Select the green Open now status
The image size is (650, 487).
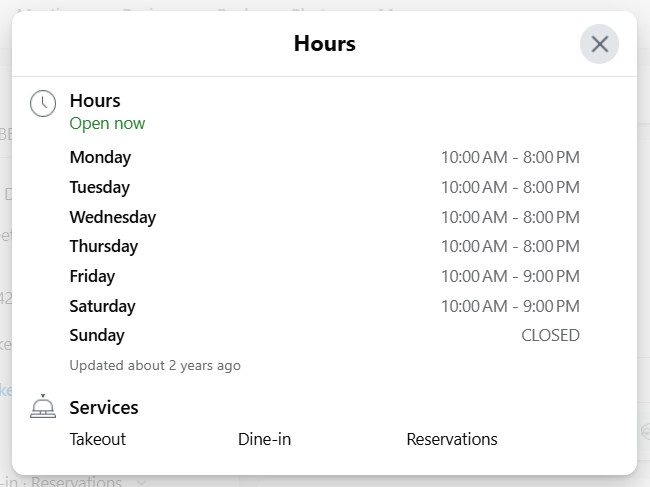tap(107, 124)
